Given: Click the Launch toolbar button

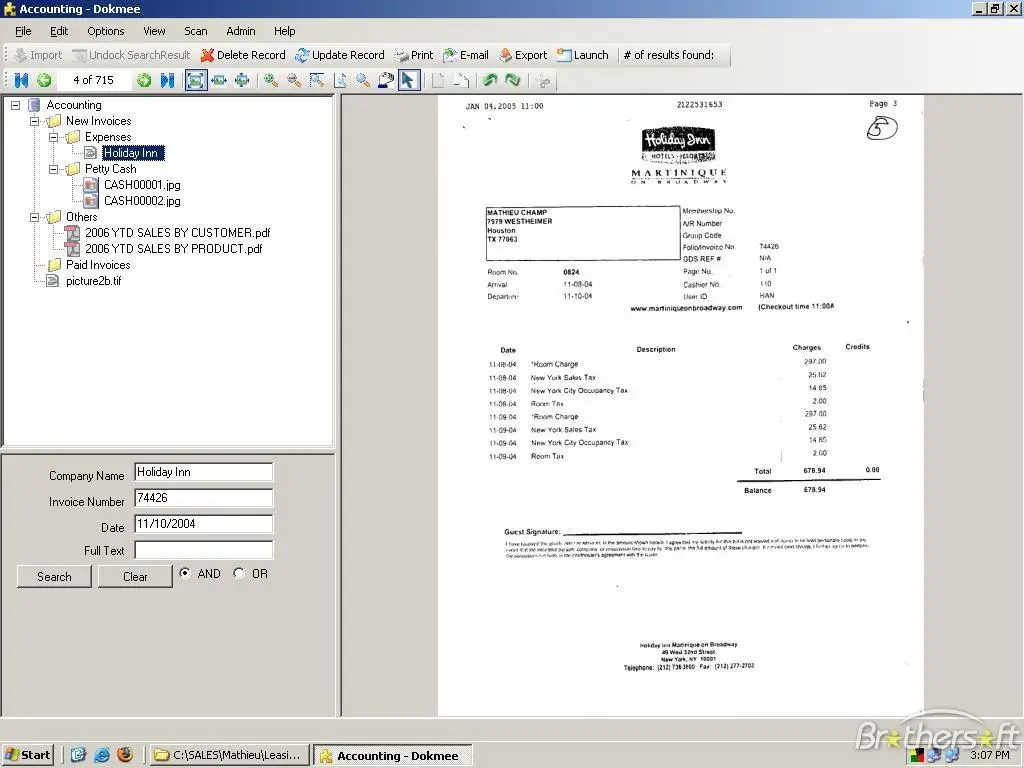Looking at the screenshot, I should (x=583, y=56).
